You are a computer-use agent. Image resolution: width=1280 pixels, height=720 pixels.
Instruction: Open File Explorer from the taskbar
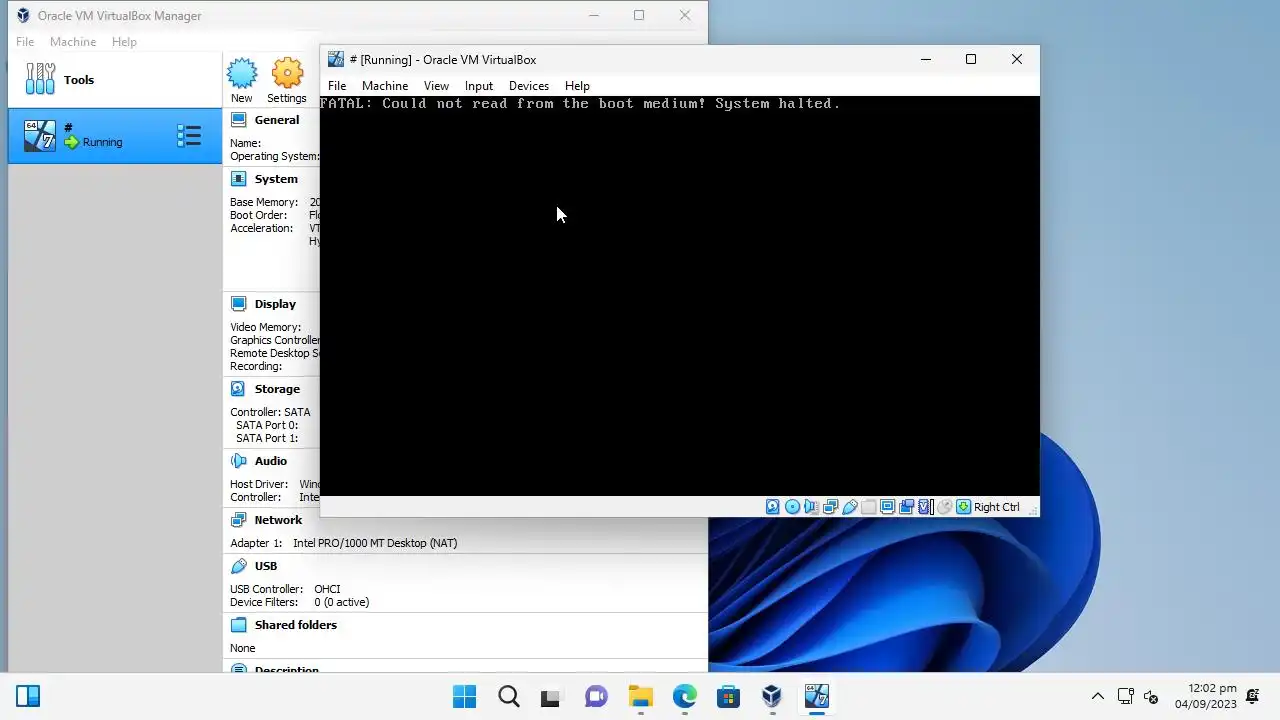(640, 696)
